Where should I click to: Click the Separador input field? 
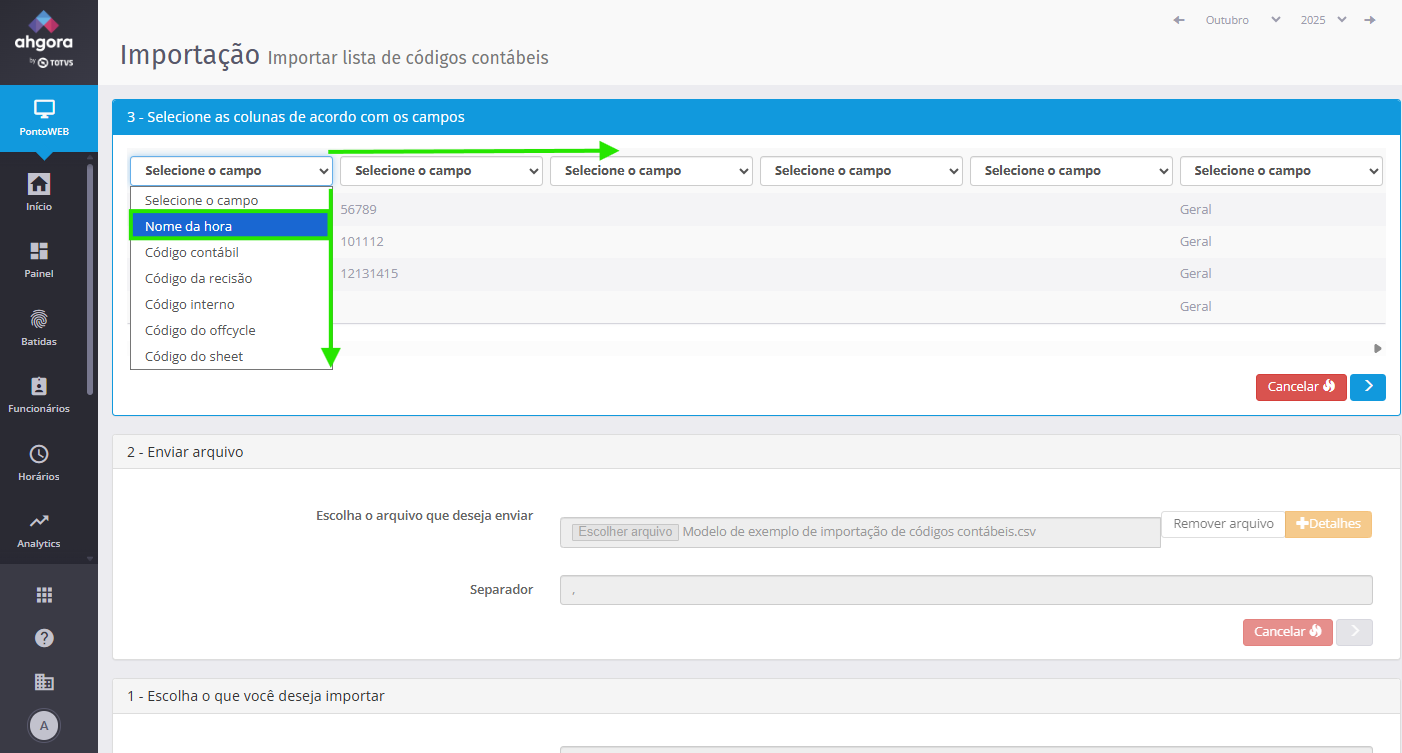(x=966, y=590)
